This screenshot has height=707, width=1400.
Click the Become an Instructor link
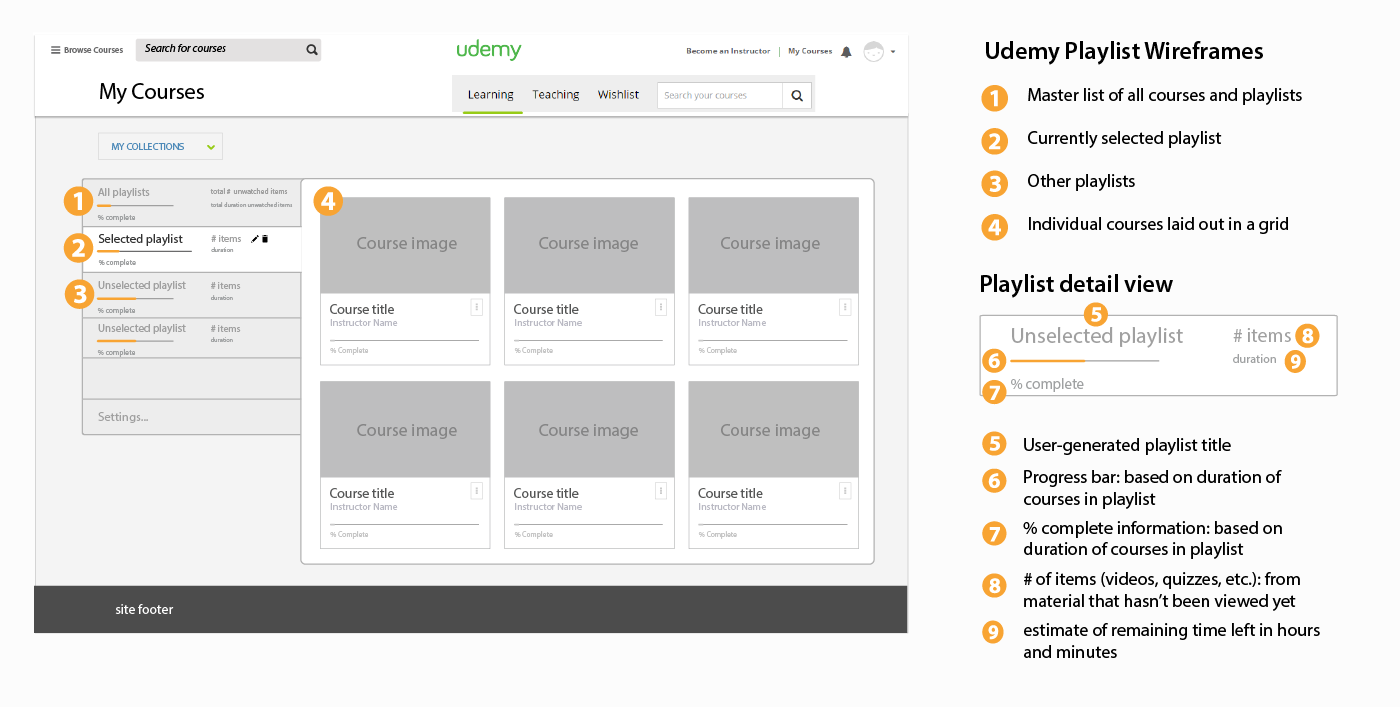click(728, 51)
